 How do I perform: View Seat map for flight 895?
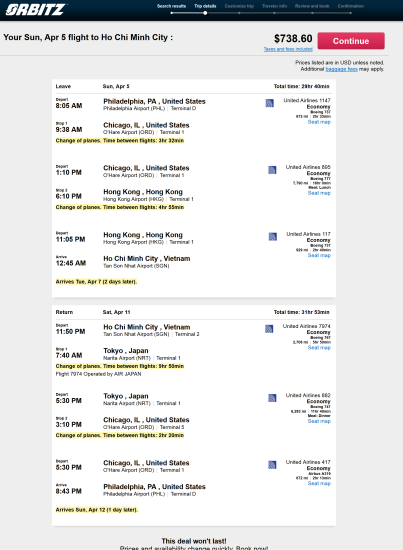pos(319,193)
